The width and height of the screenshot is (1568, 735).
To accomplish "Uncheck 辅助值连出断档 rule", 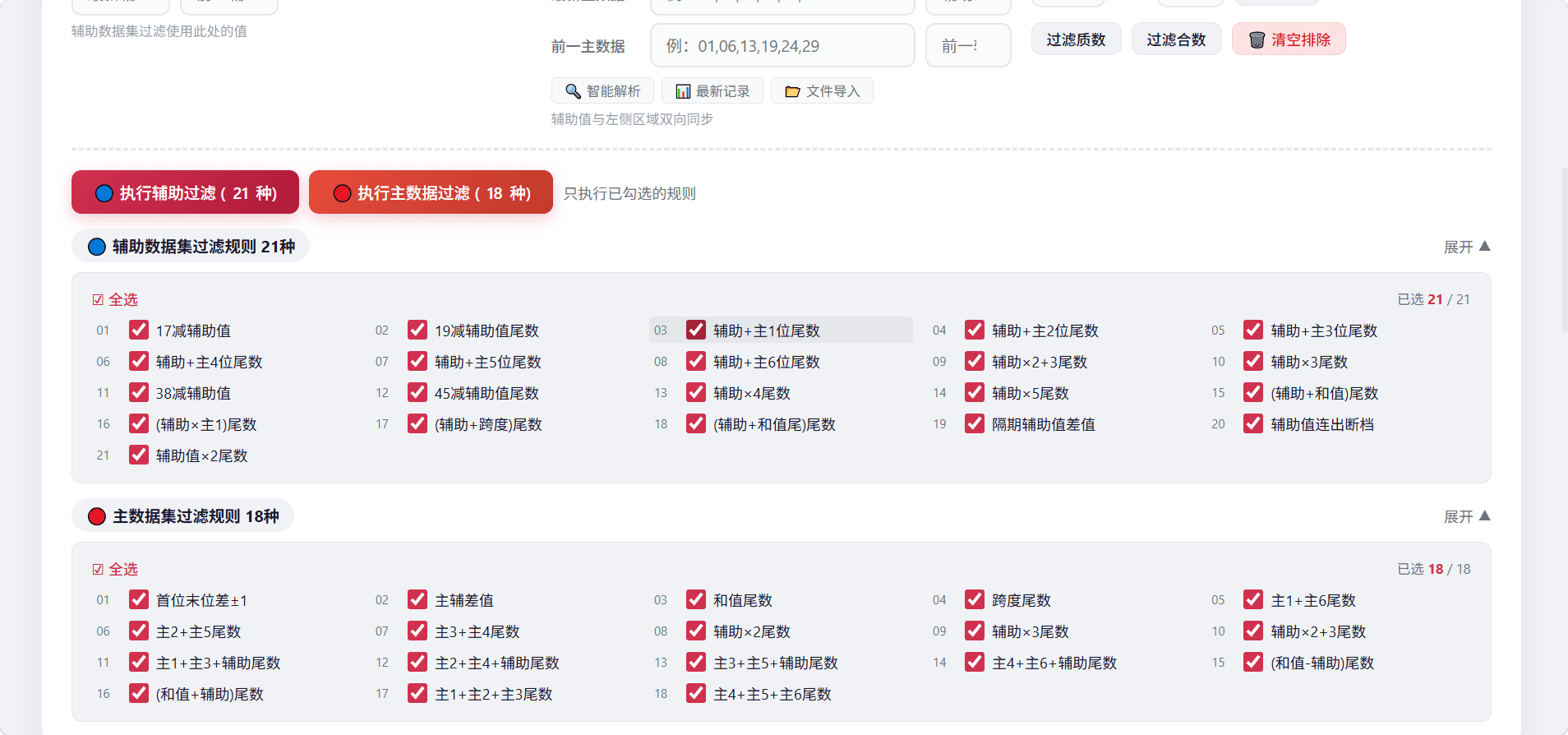I will [1253, 423].
